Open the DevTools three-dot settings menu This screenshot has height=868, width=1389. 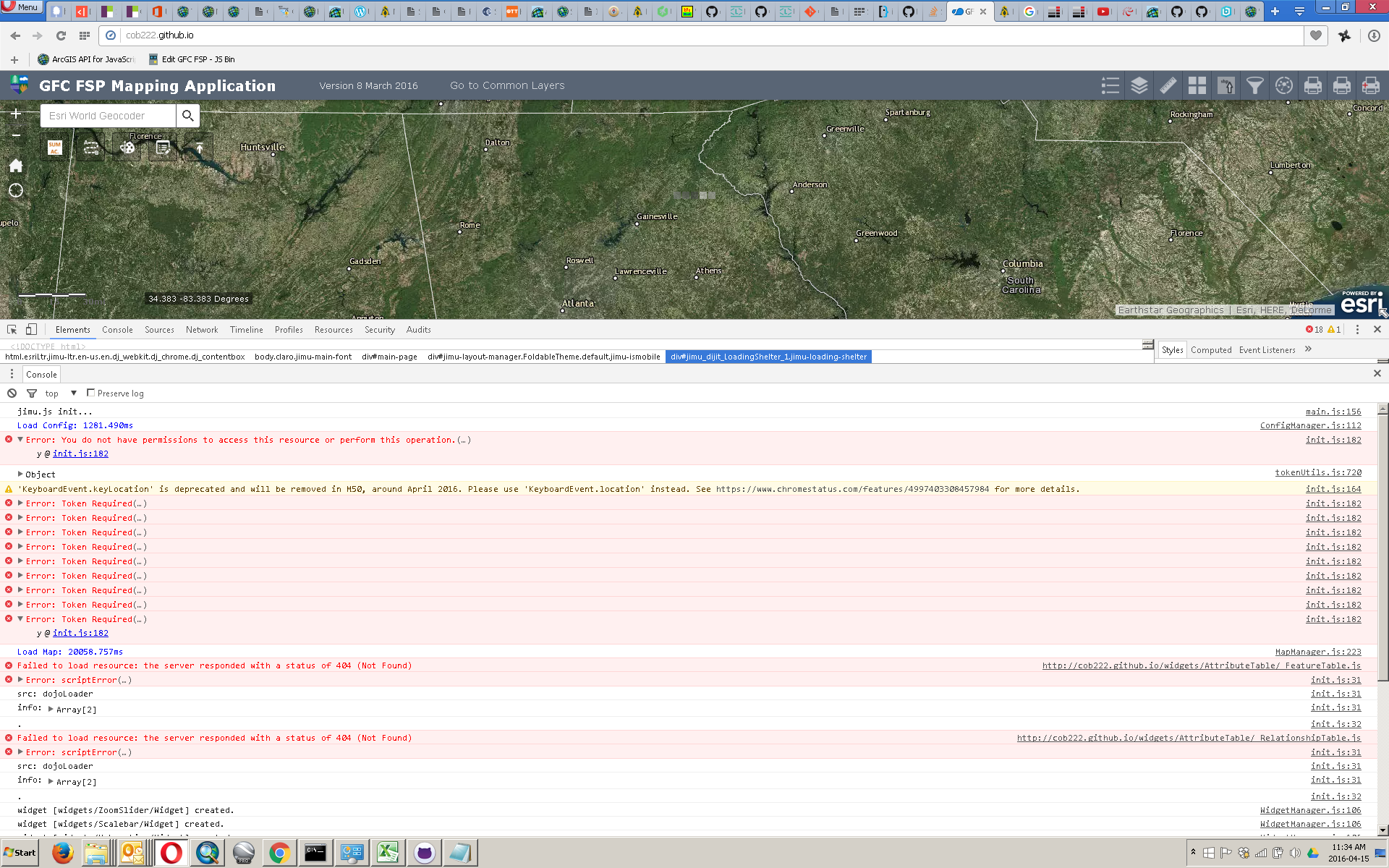pyautogui.click(x=1357, y=329)
